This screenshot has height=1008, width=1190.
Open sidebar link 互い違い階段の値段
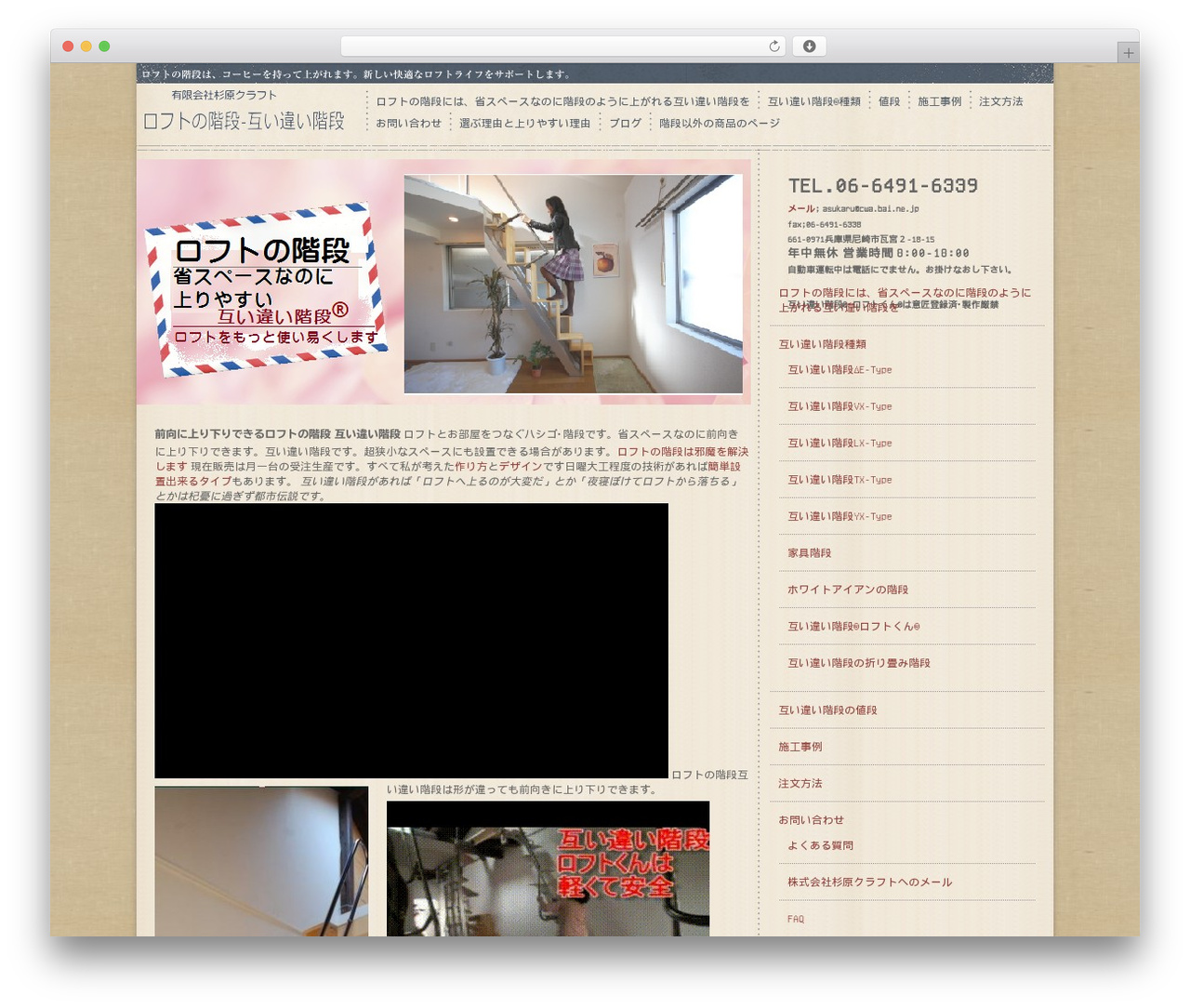click(827, 710)
